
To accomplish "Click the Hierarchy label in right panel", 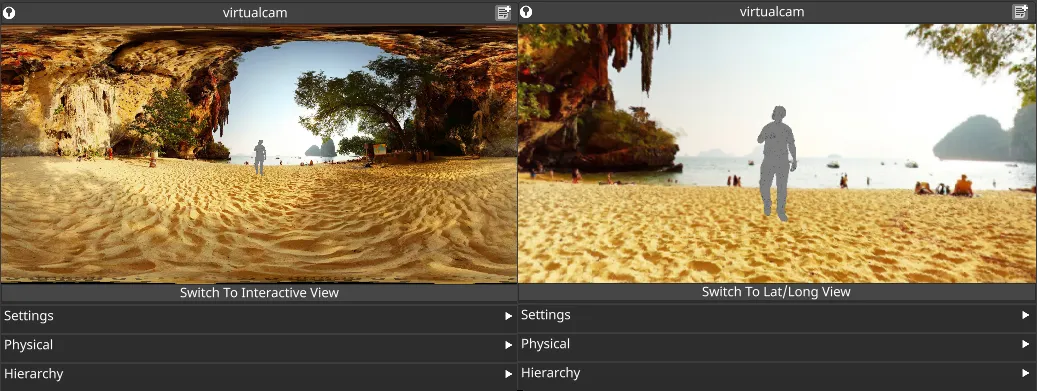I will [x=551, y=373].
